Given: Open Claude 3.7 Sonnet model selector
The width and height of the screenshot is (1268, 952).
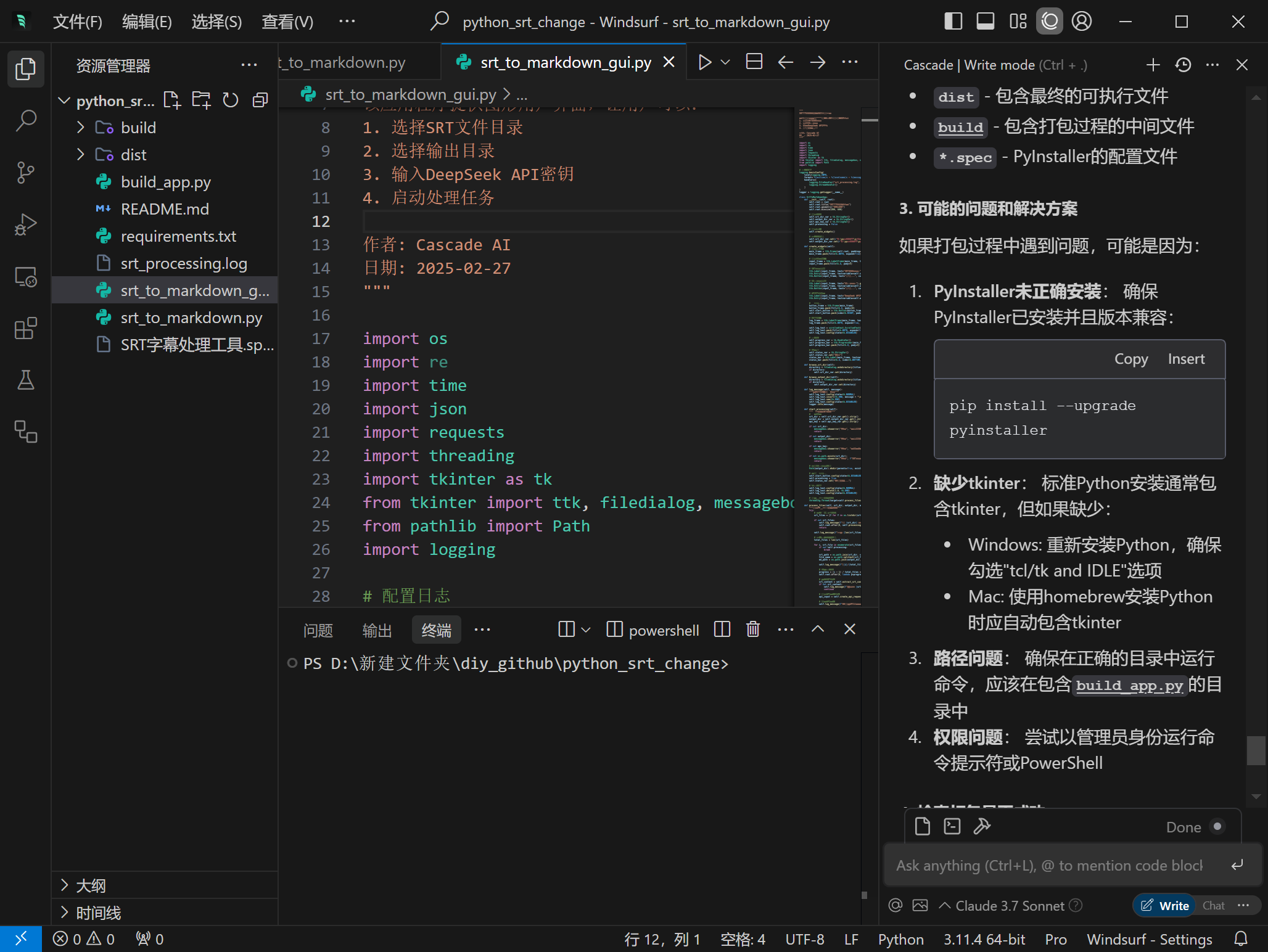Looking at the screenshot, I should tap(1009, 906).
